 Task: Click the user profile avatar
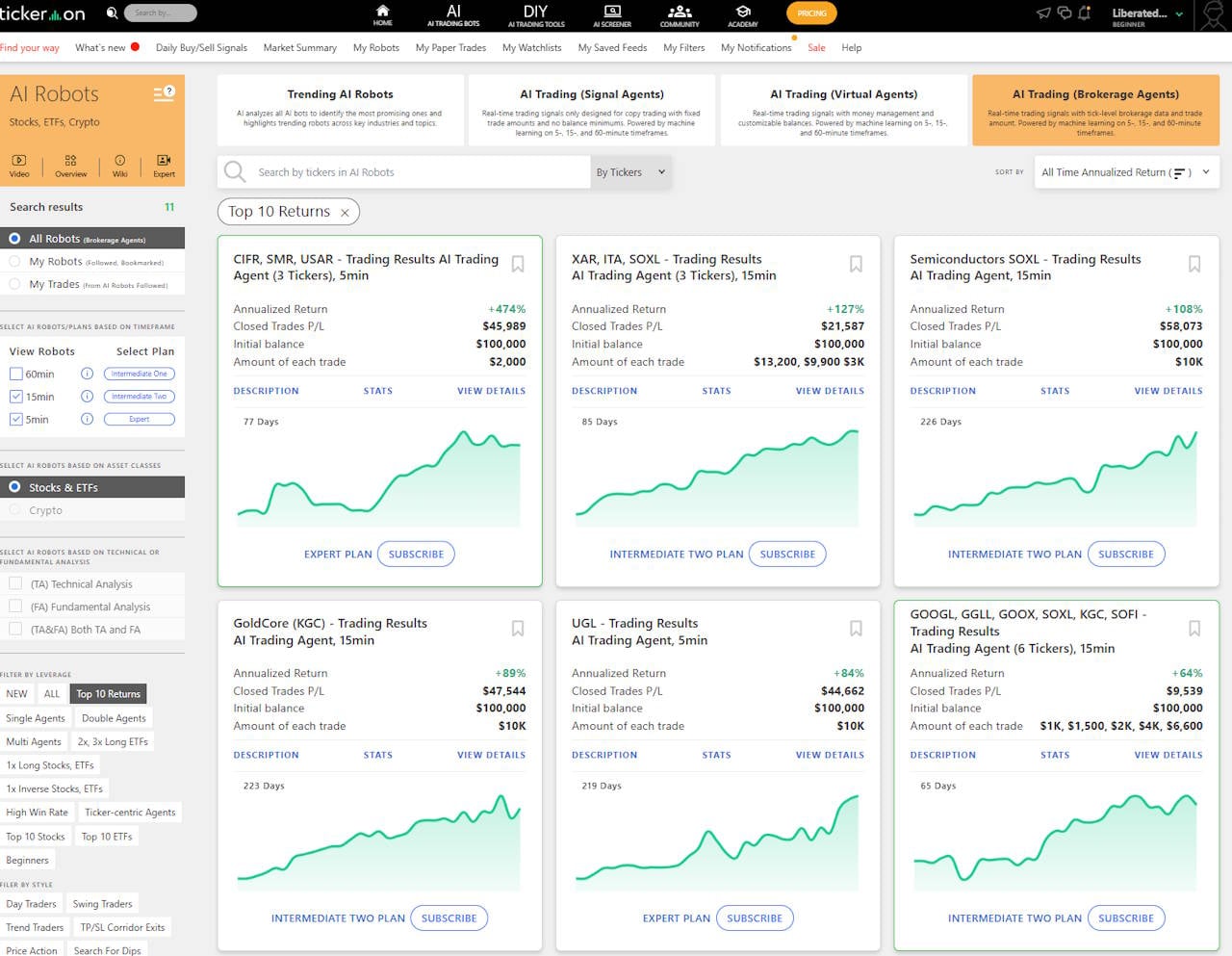pyautogui.click(x=1213, y=15)
